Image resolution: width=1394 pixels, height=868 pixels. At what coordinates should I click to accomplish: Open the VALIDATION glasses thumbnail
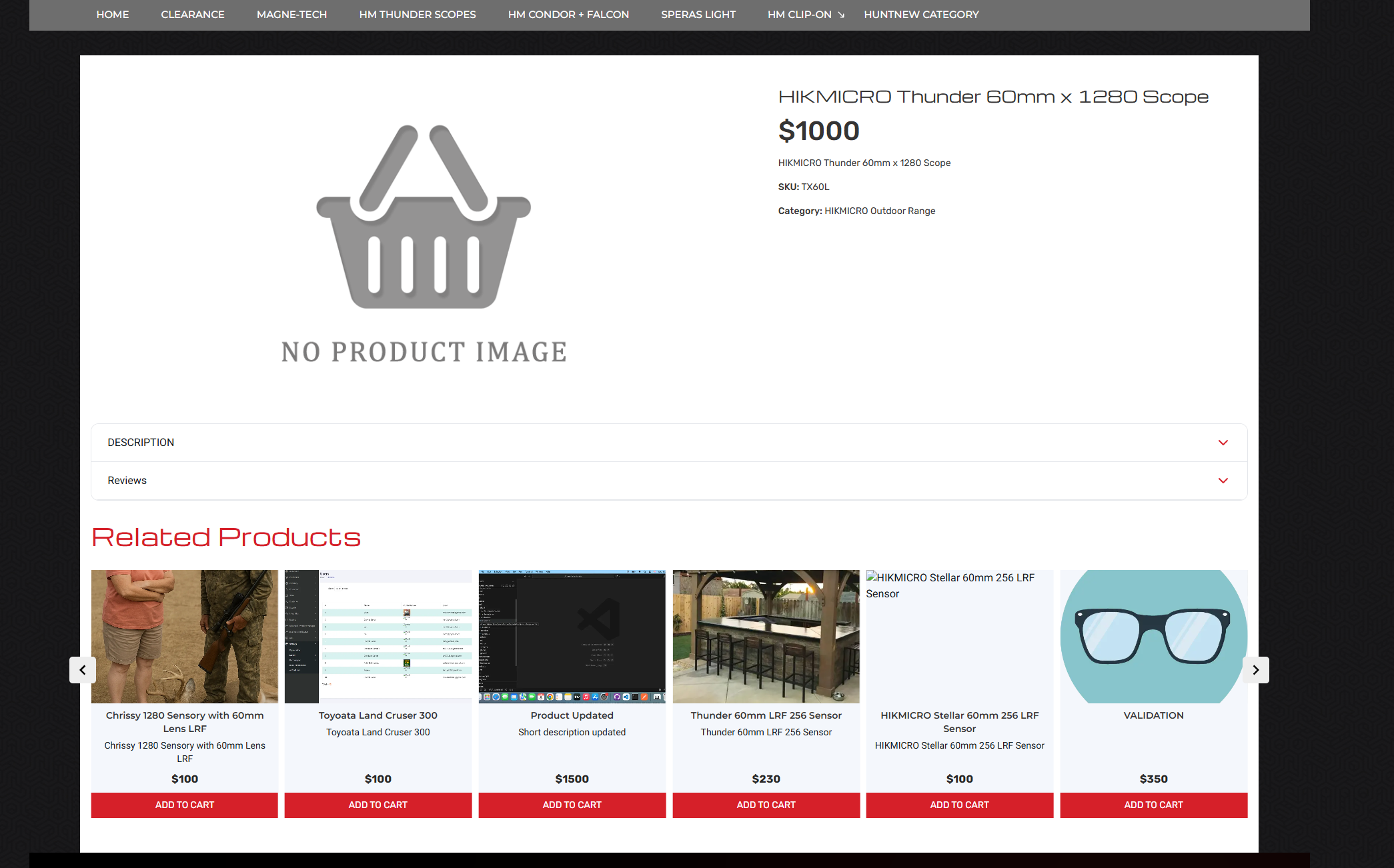pyautogui.click(x=1153, y=636)
